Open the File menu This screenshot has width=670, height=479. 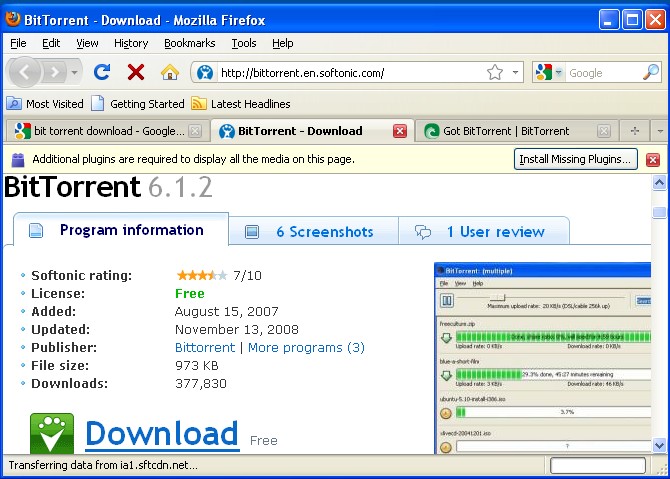pos(18,43)
